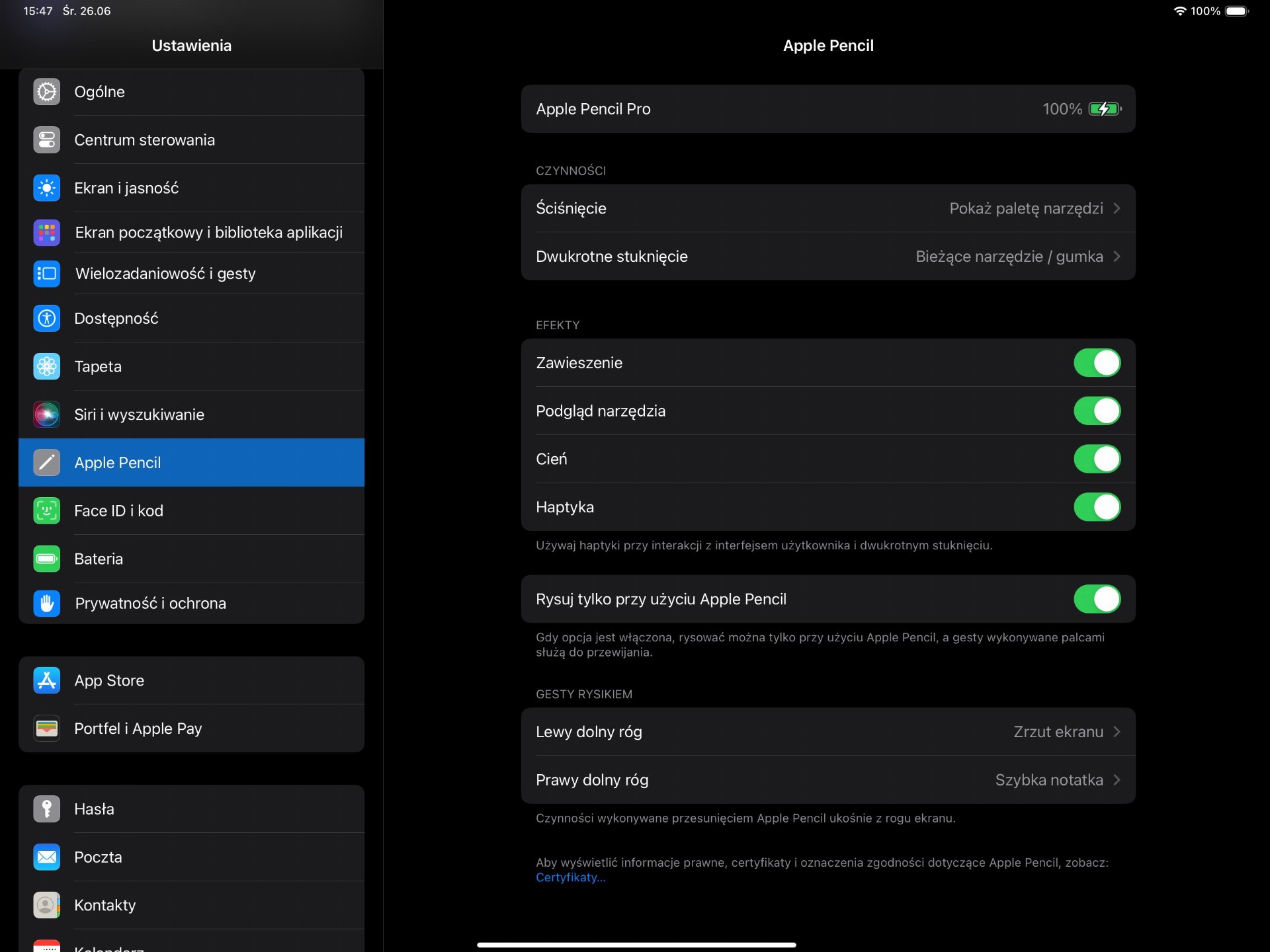Tap the Kontakty icon
The image size is (1270, 952).
(46, 905)
